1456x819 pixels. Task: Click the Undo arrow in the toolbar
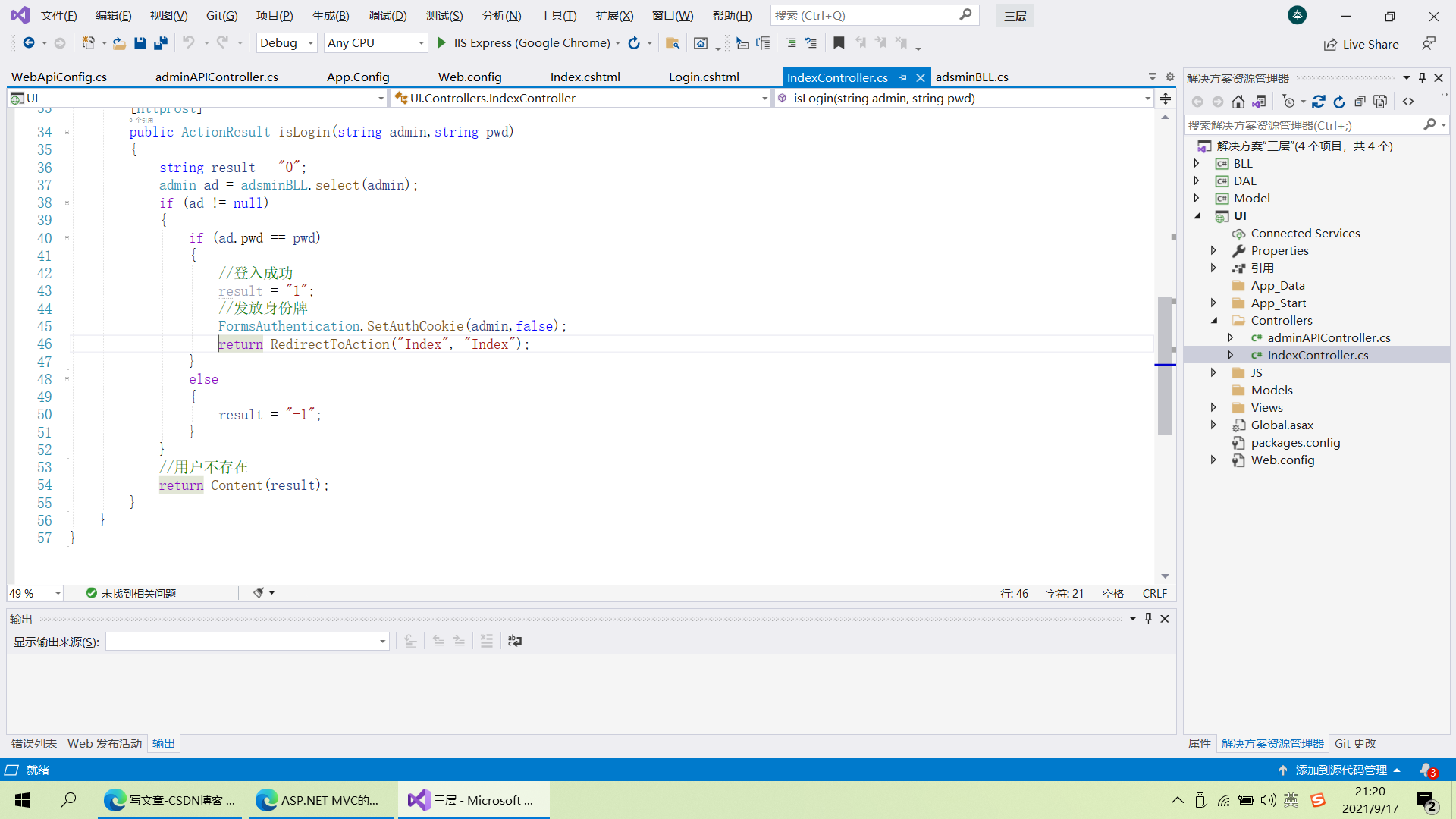point(189,43)
